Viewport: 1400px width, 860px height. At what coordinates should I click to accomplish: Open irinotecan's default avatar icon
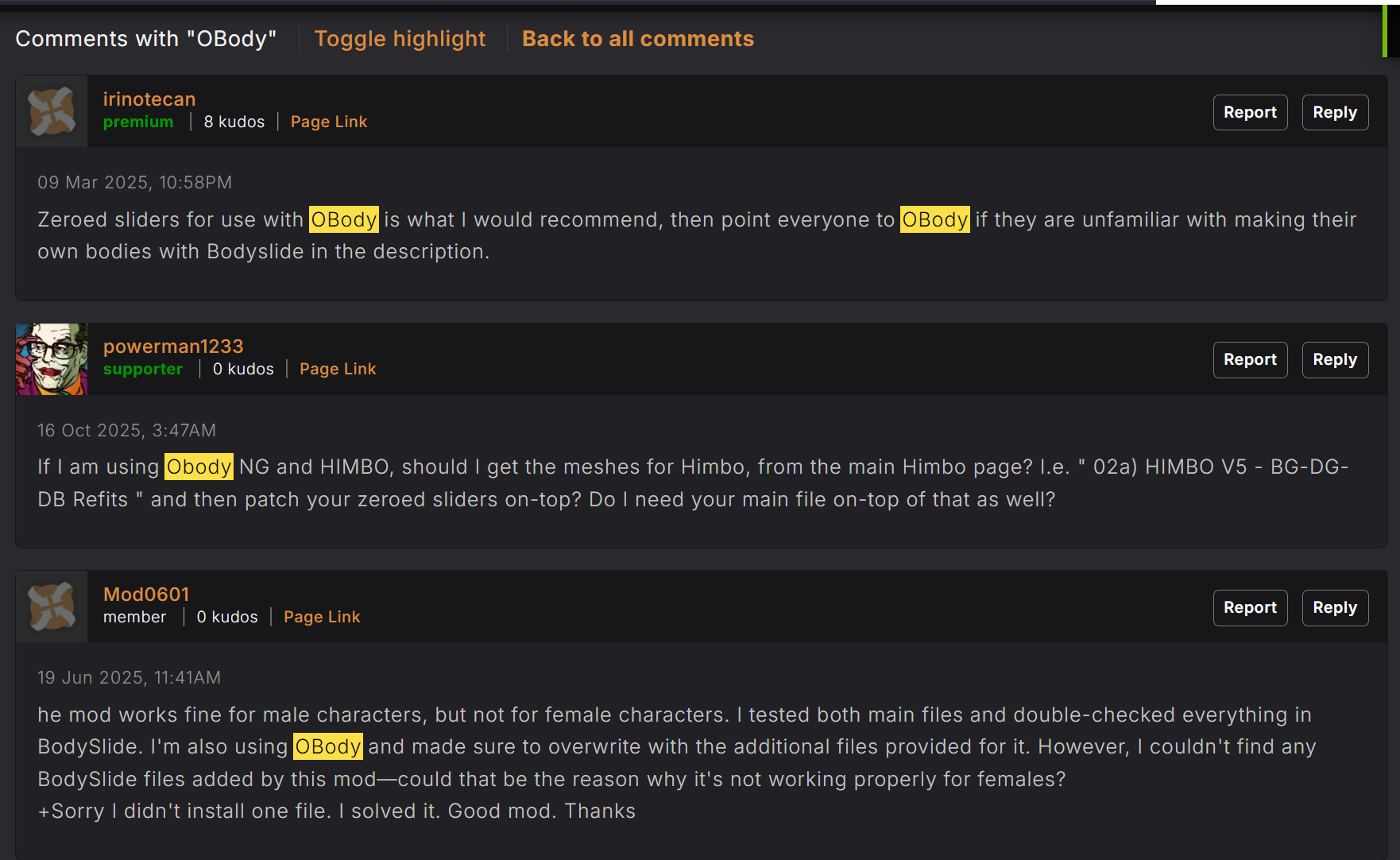coord(52,111)
